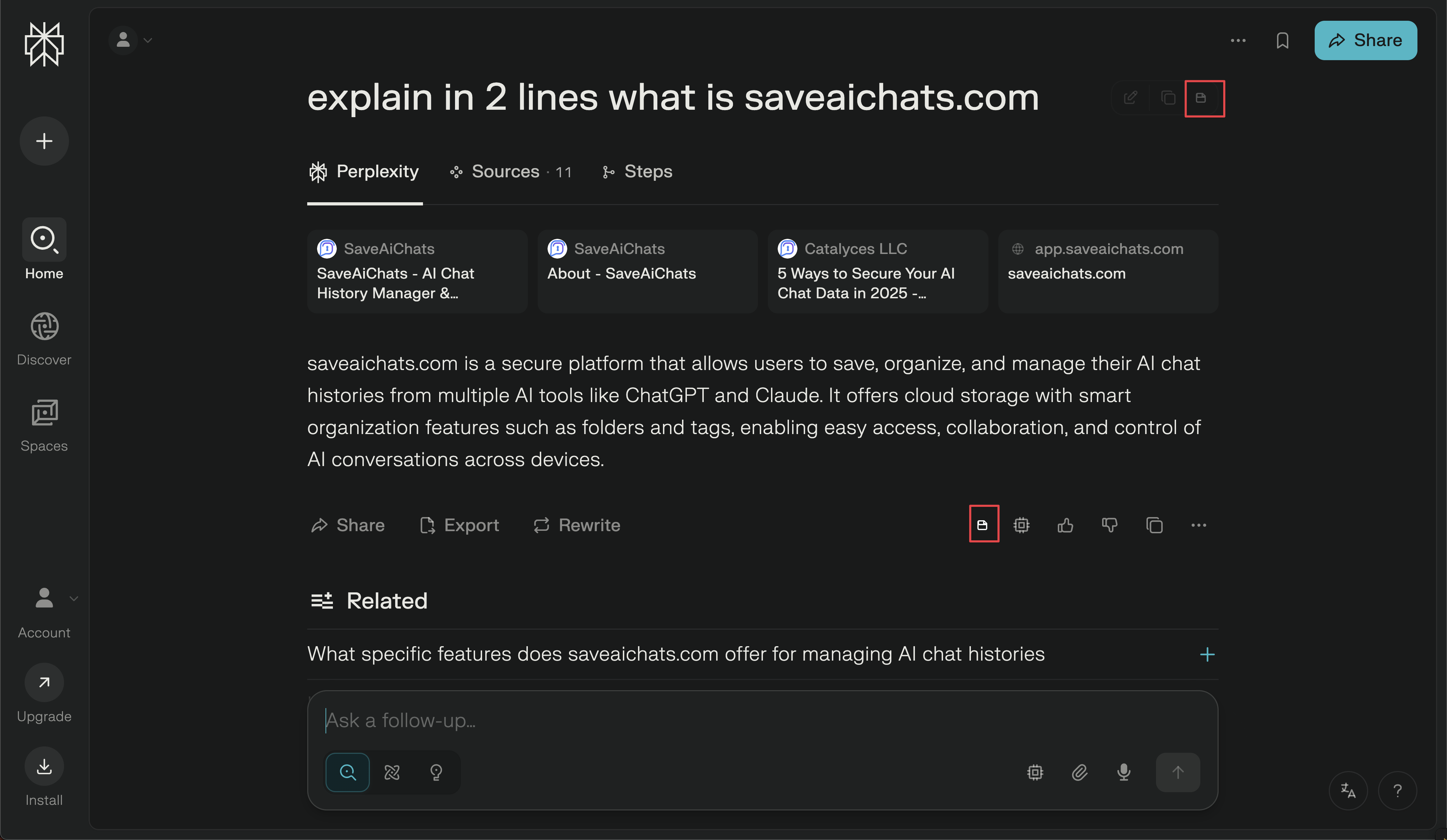
Task: Click Share below the answer
Action: [x=348, y=526]
